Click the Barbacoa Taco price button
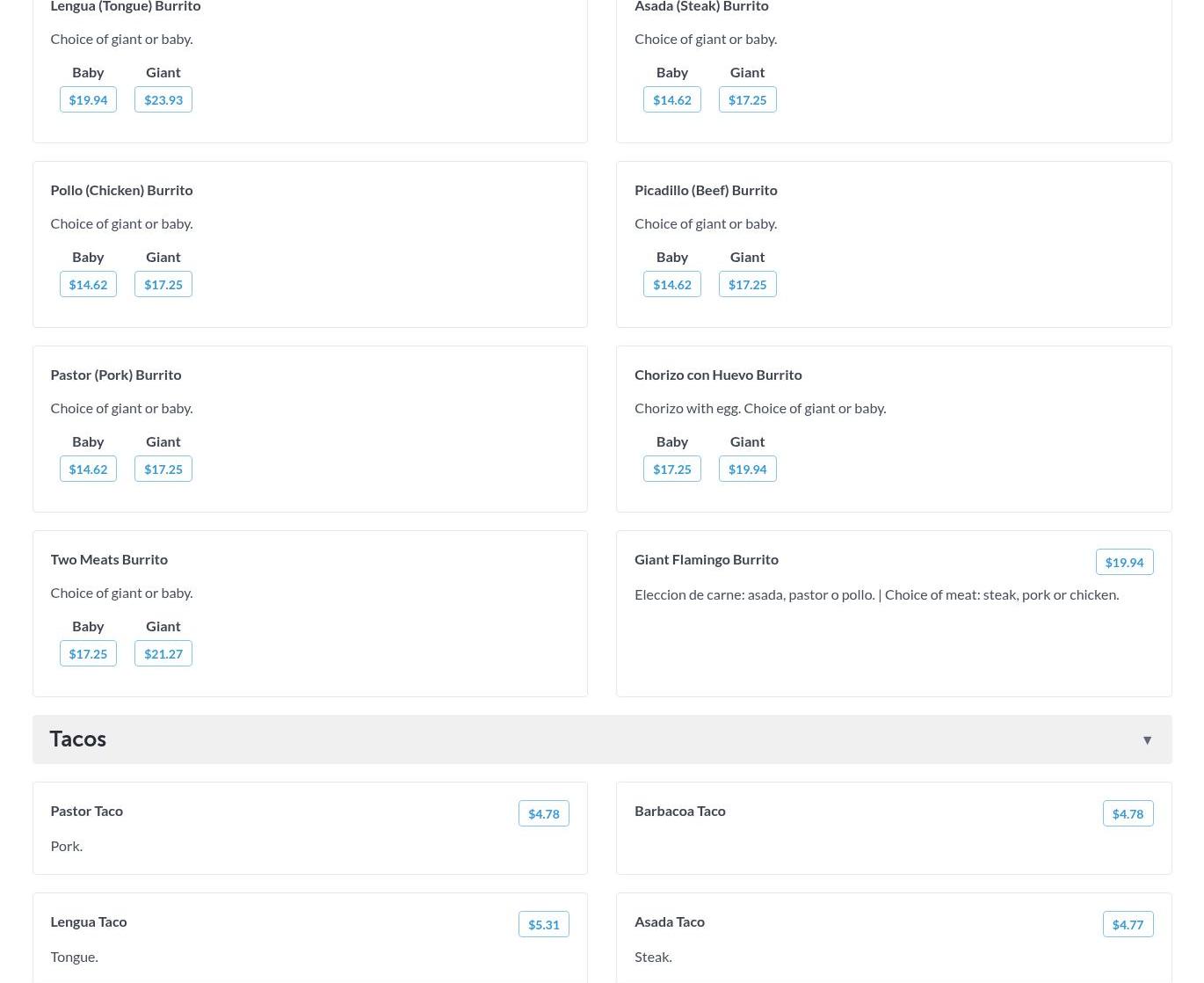The height and width of the screenshot is (983, 1204). 1128,813
